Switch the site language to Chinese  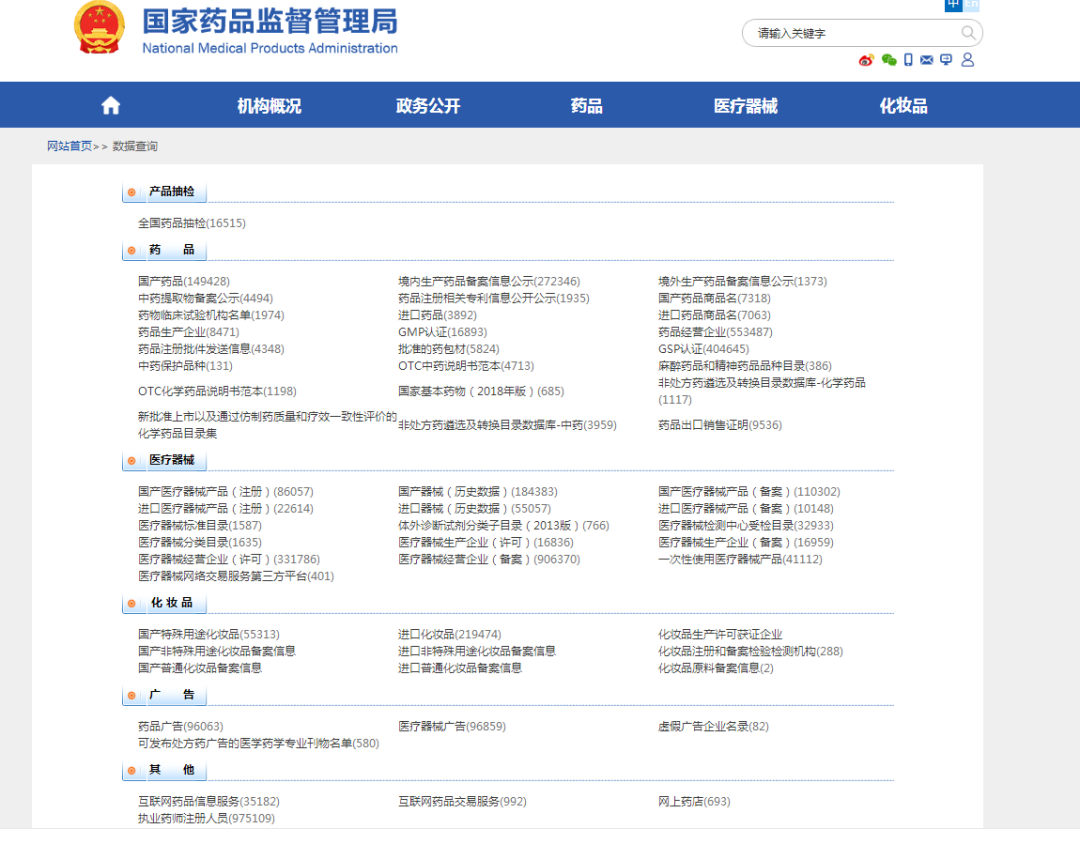pos(953,5)
